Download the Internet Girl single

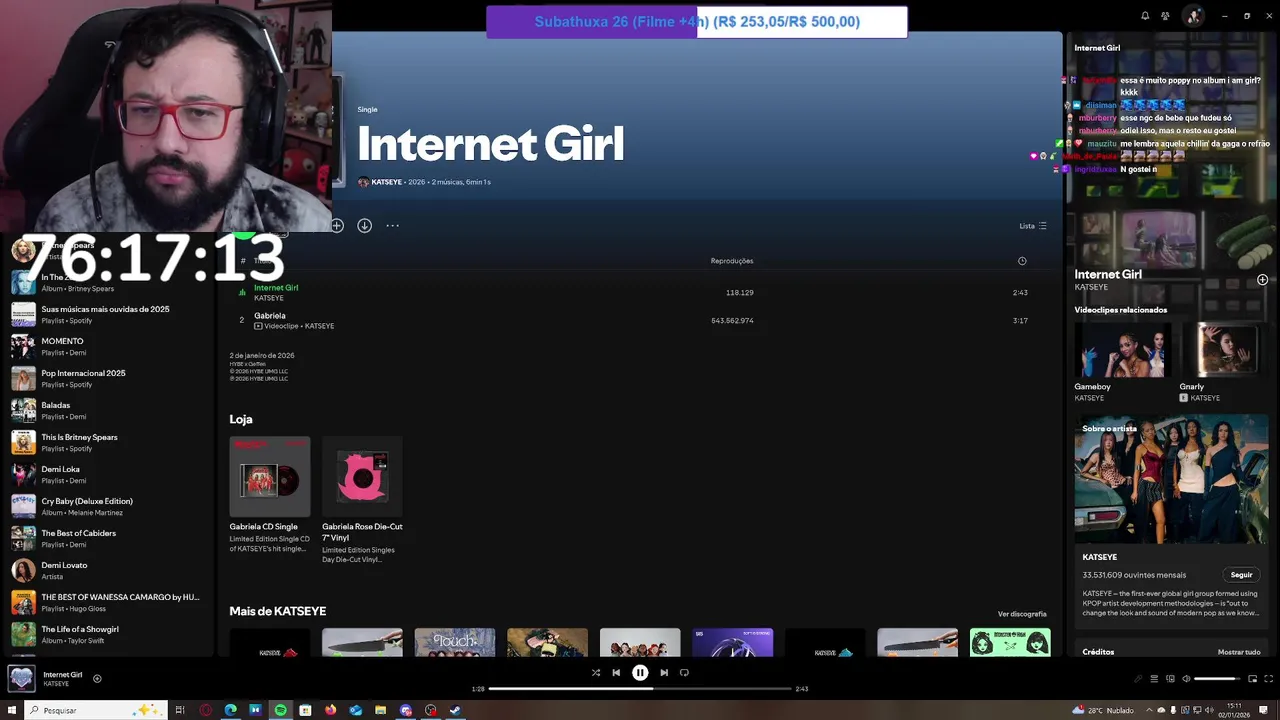point(364,226)
